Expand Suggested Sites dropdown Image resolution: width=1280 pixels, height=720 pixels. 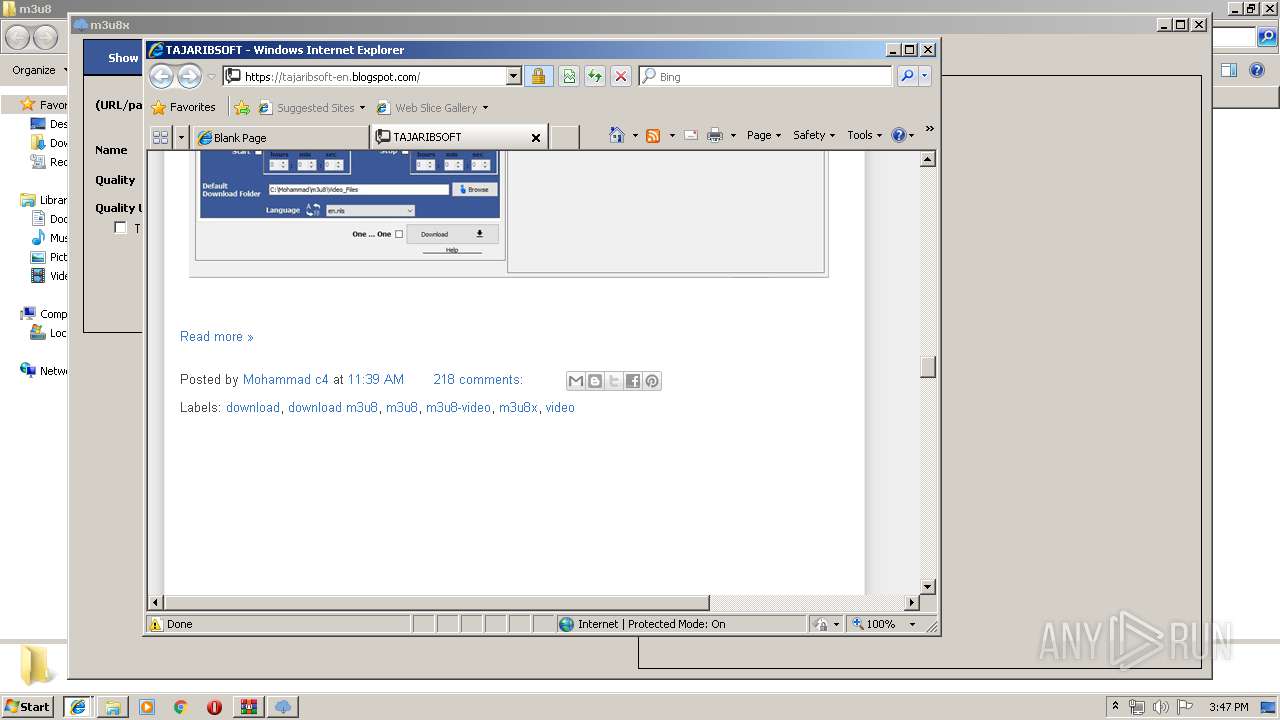[x=362, y=108]
